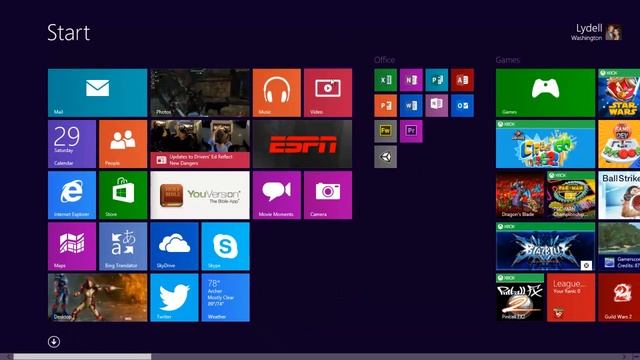The height and width of the screenshot is (360, 640).
Task: Click the horizontal scrollbar thumb
Action: tap(82, 357)
